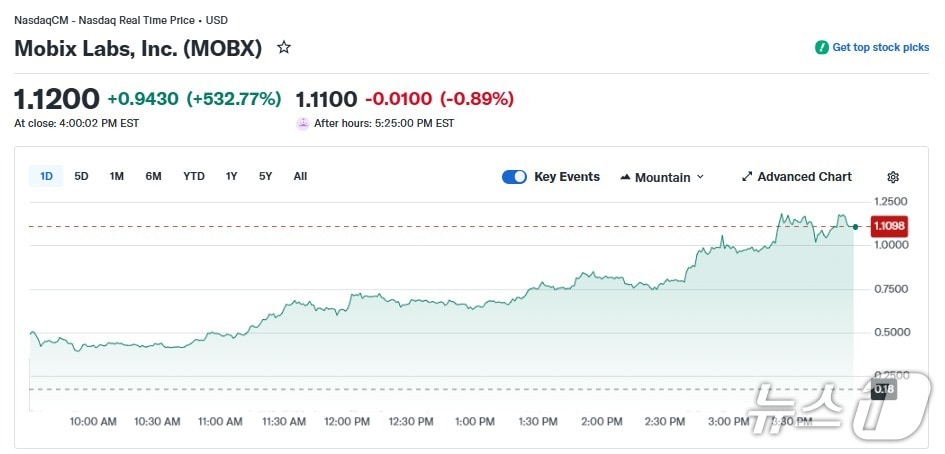
Task: Click the 0.18 previous close label
Action: (884, 389)
